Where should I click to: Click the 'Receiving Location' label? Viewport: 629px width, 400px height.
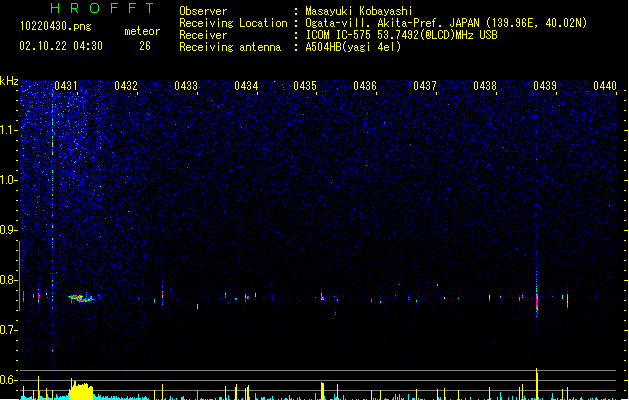point(233,23)
